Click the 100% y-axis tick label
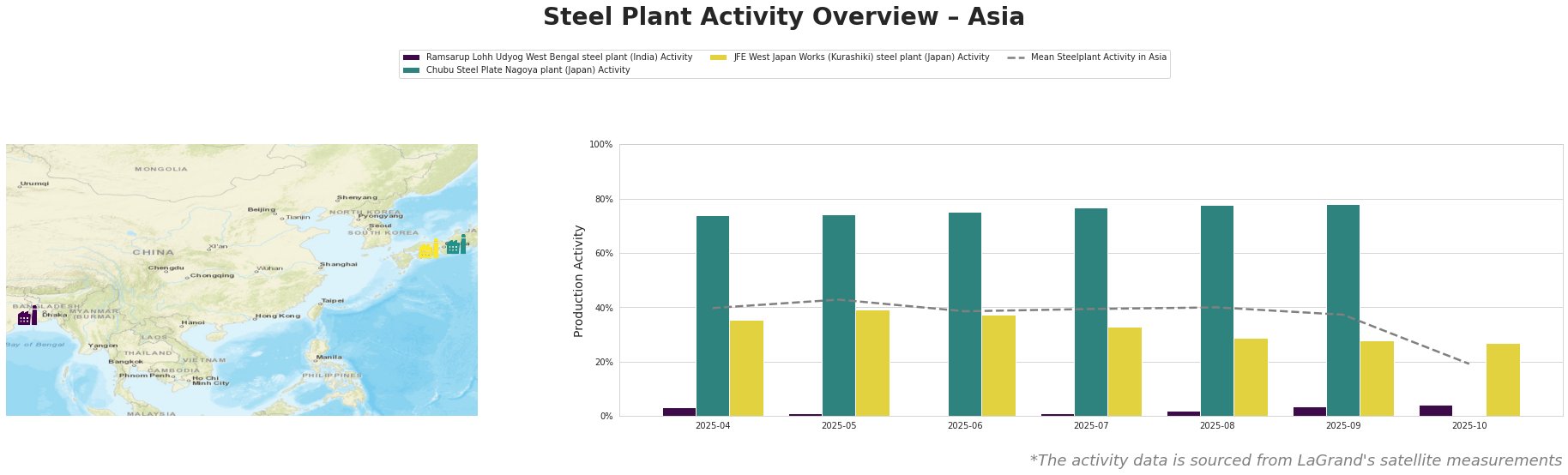The image size is (1568, 475). [600, 145]
